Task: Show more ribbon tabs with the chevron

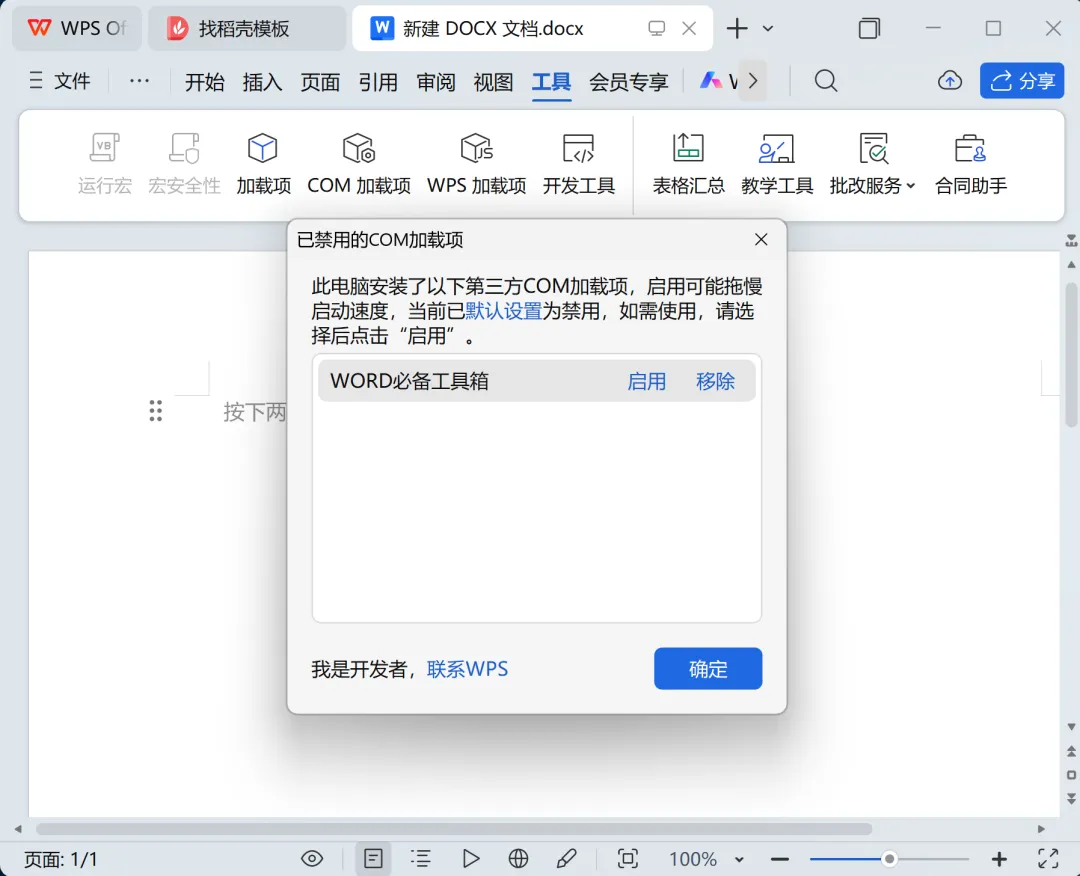Action: click(x=754, y=81)
